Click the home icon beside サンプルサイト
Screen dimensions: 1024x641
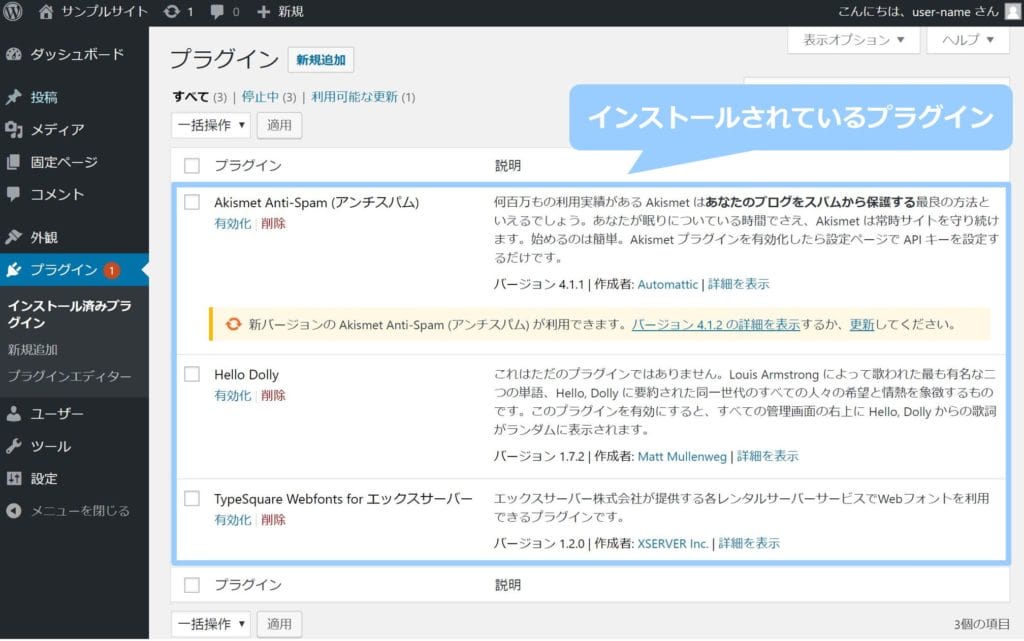46,12
